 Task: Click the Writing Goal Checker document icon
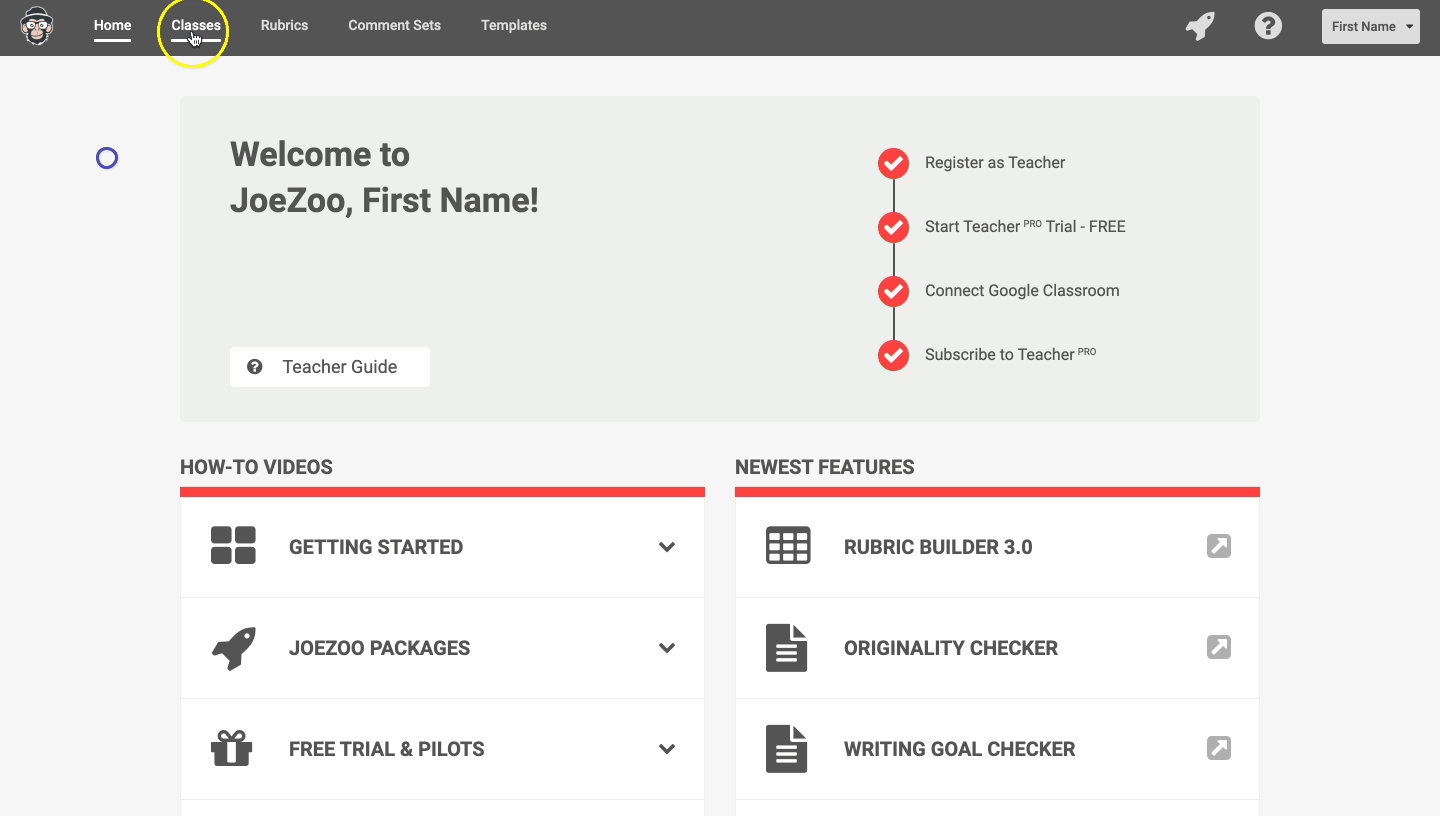[786, 749]
